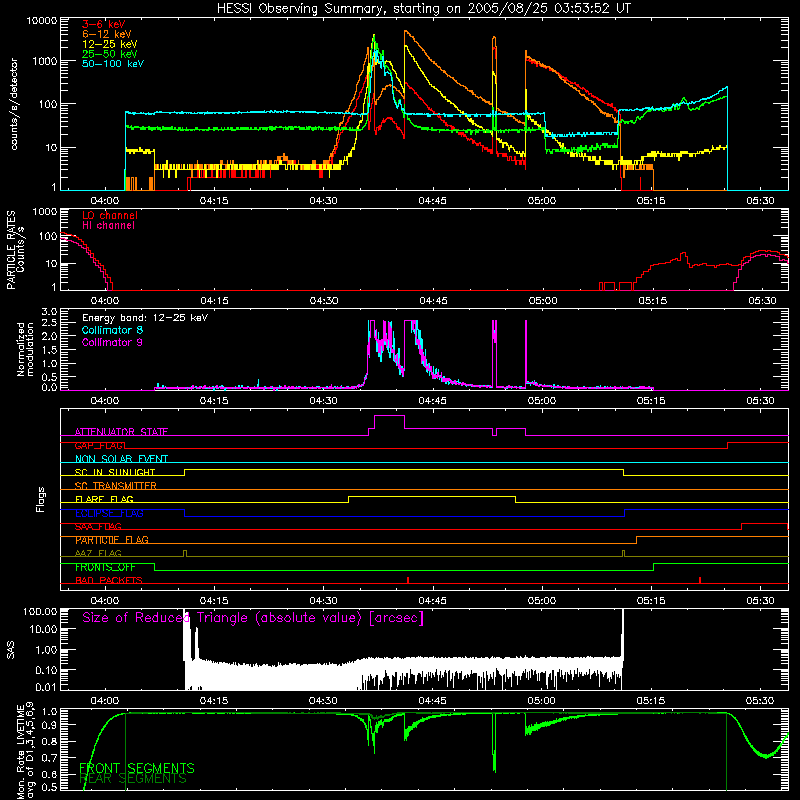Select the SC_TRANSMITTER flag label
The height and width of the screenshot is (800, 800).
(116, 486)
